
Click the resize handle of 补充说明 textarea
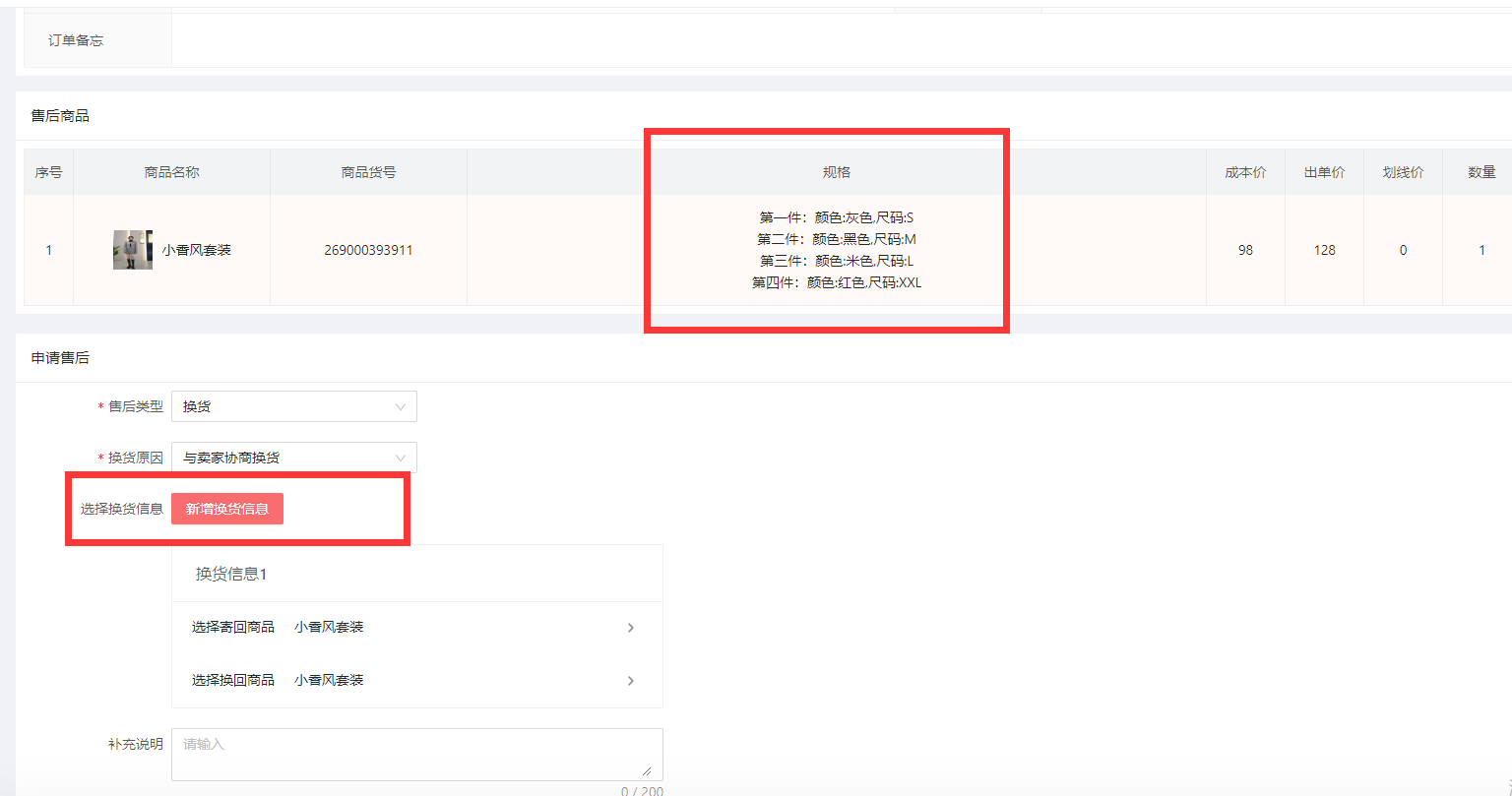[647, 770]
